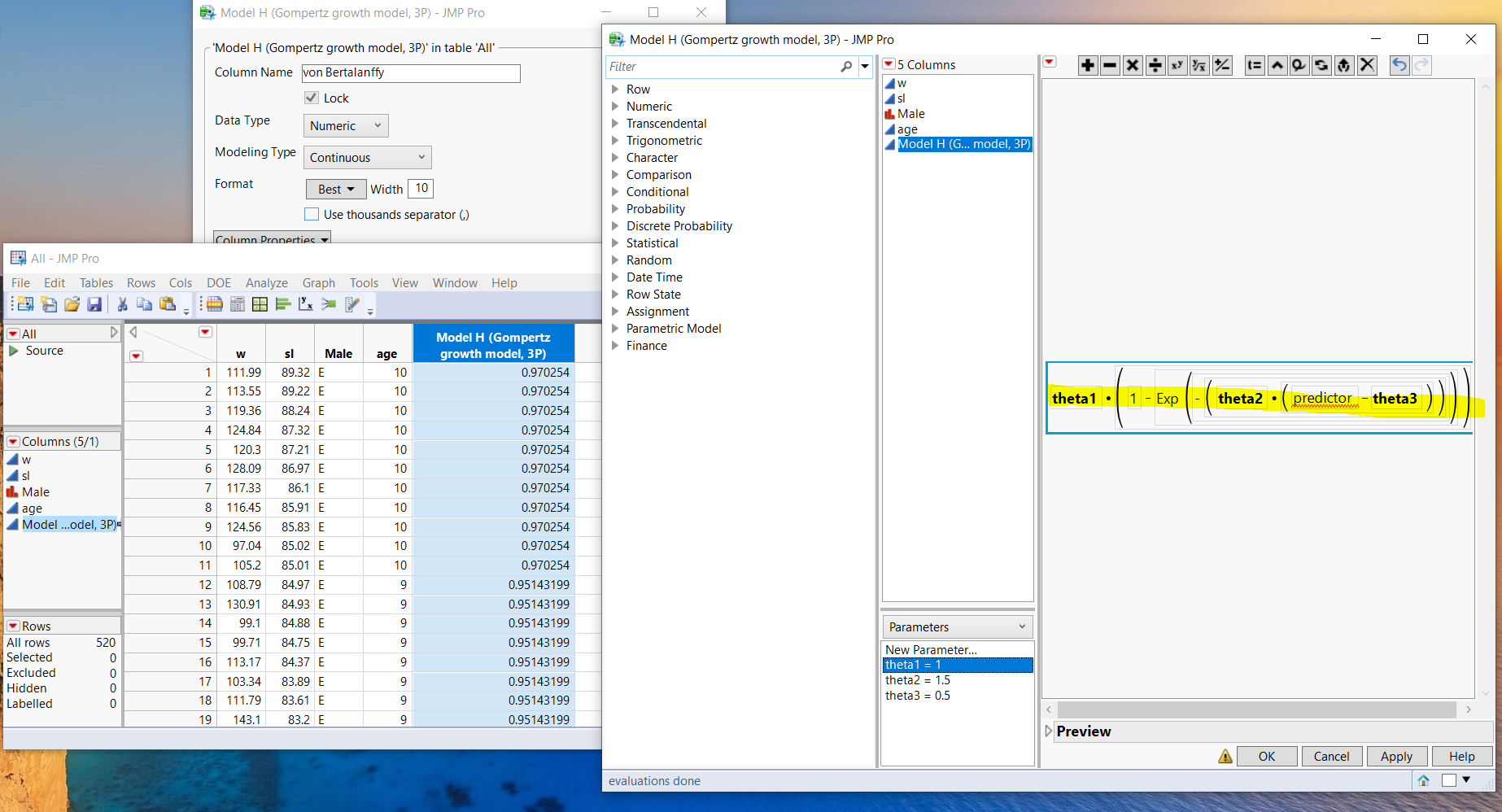Click the delete (X) icon in formula toolbar
Screen dimensions: 1502x812
1367,65
